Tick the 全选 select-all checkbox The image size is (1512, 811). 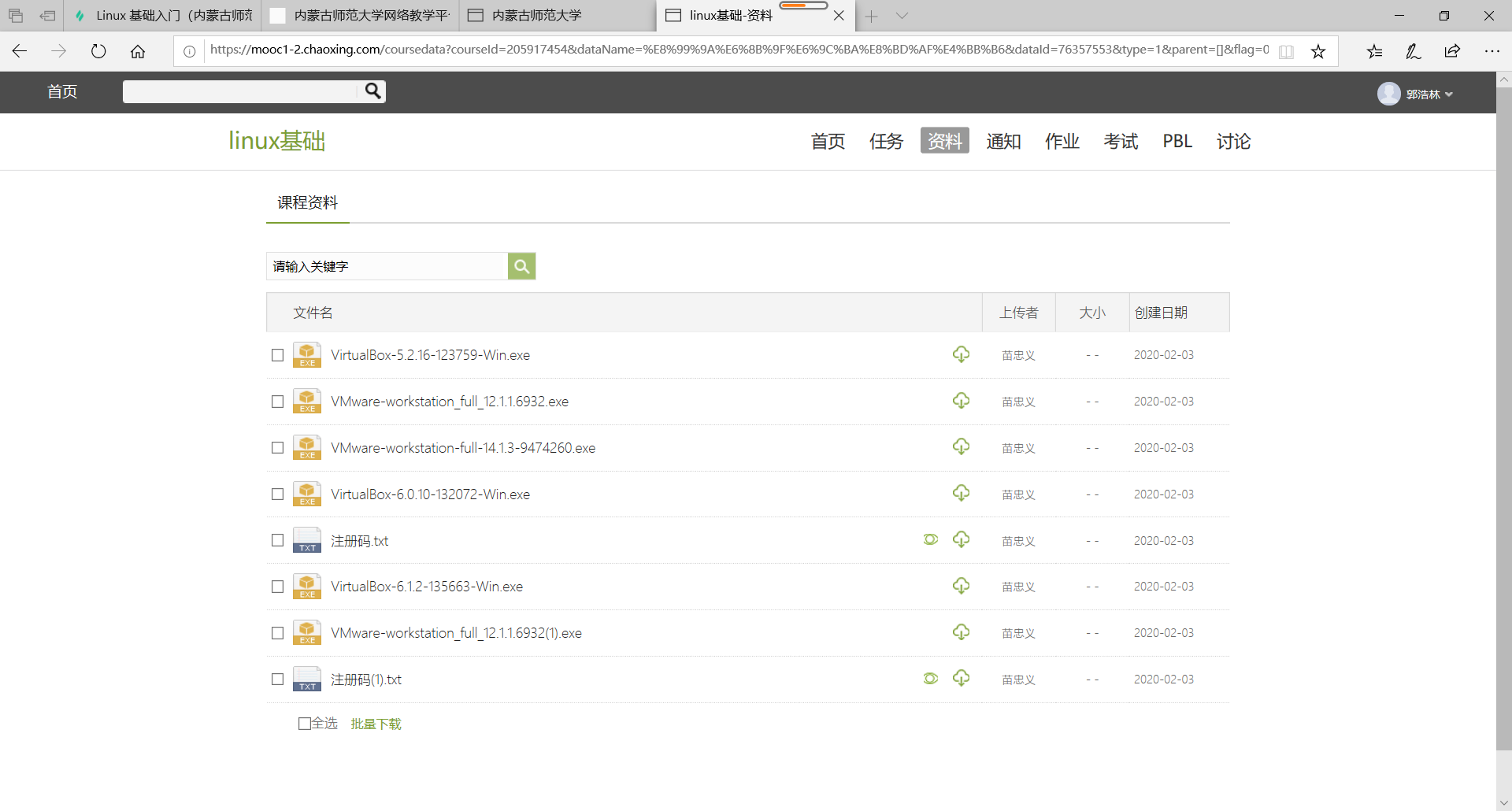click(305, 723)
